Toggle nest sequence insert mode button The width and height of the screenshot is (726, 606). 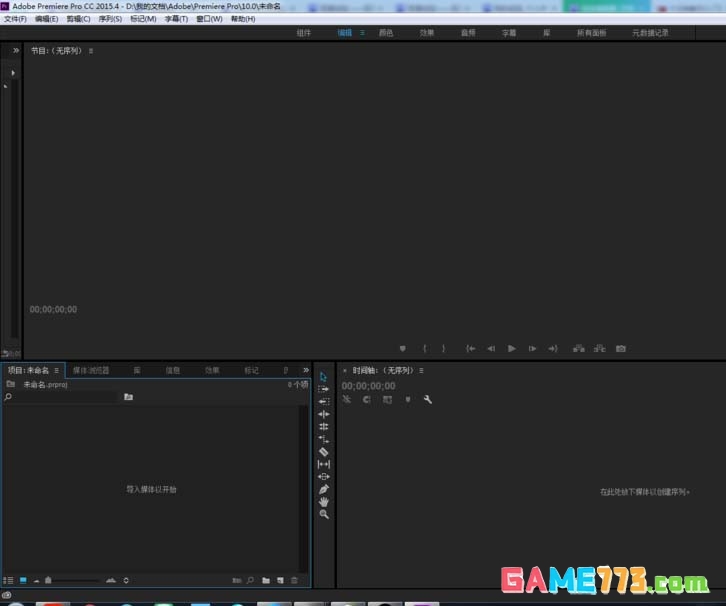[346, 399]
